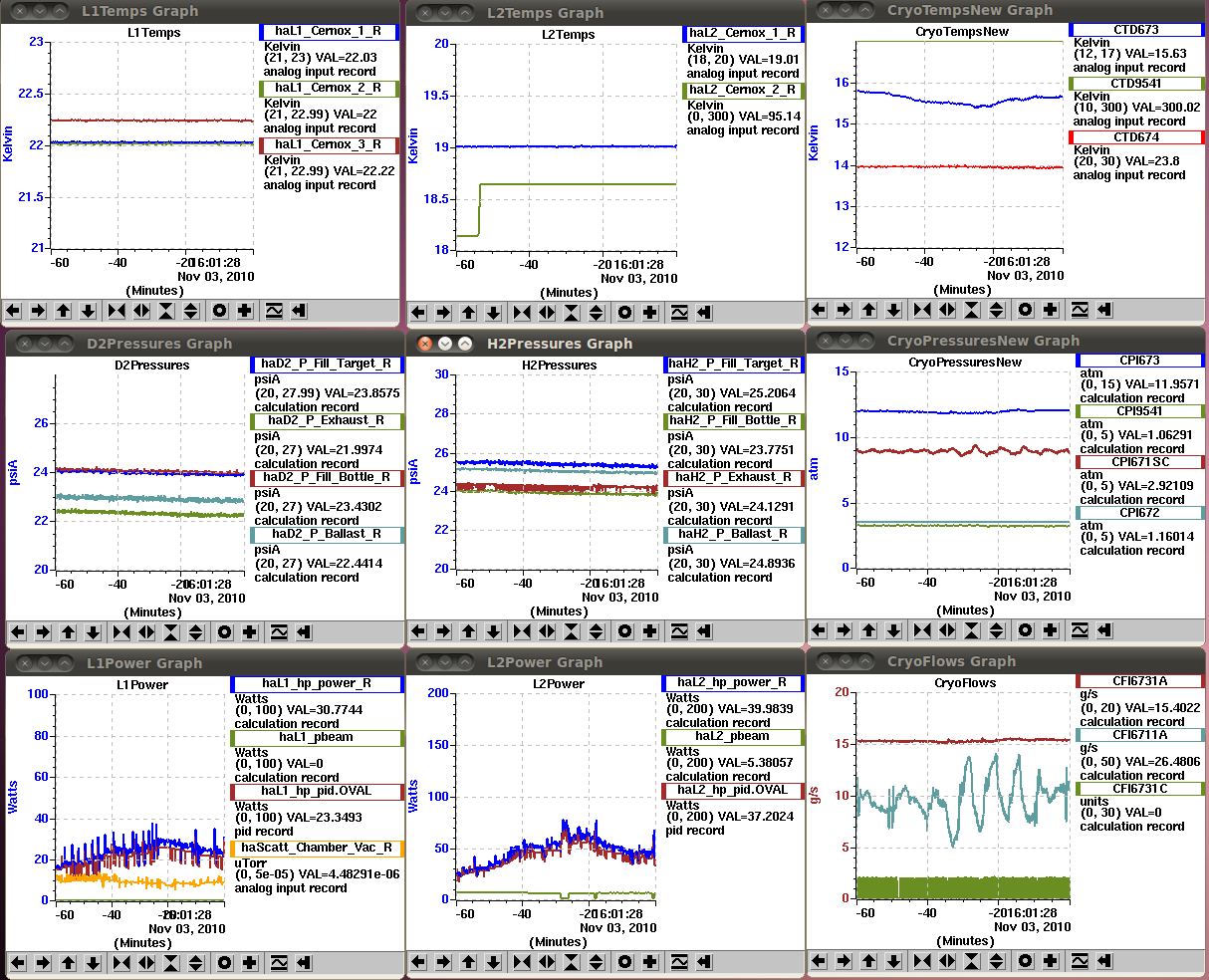Select the haL1_pbeam legend entry
The width and height of the screenshot is (1209, 980).
[x=316, y=738]
